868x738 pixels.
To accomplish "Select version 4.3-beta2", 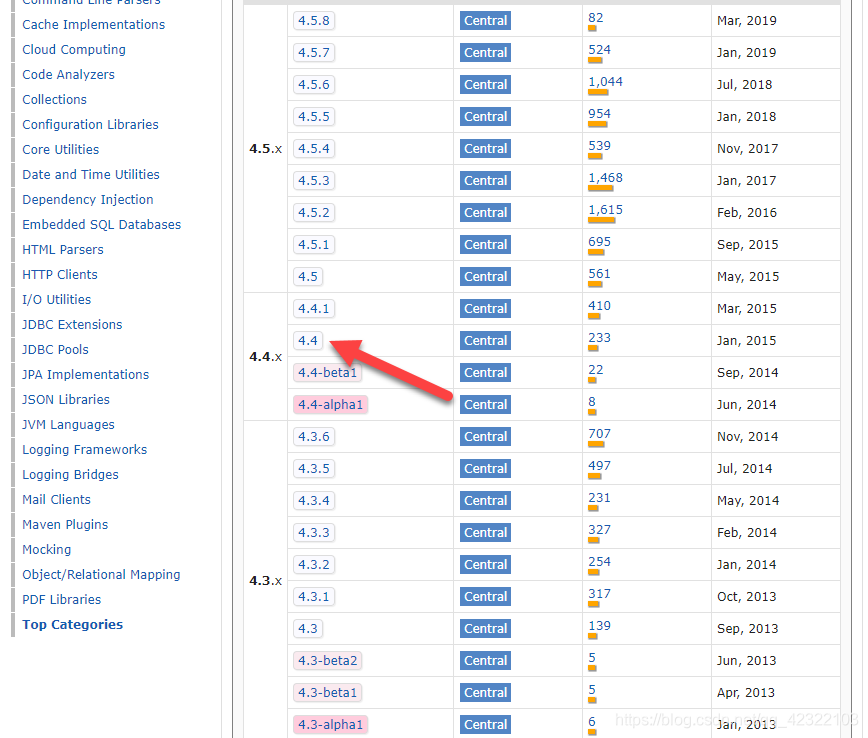I will pos(327,660).
